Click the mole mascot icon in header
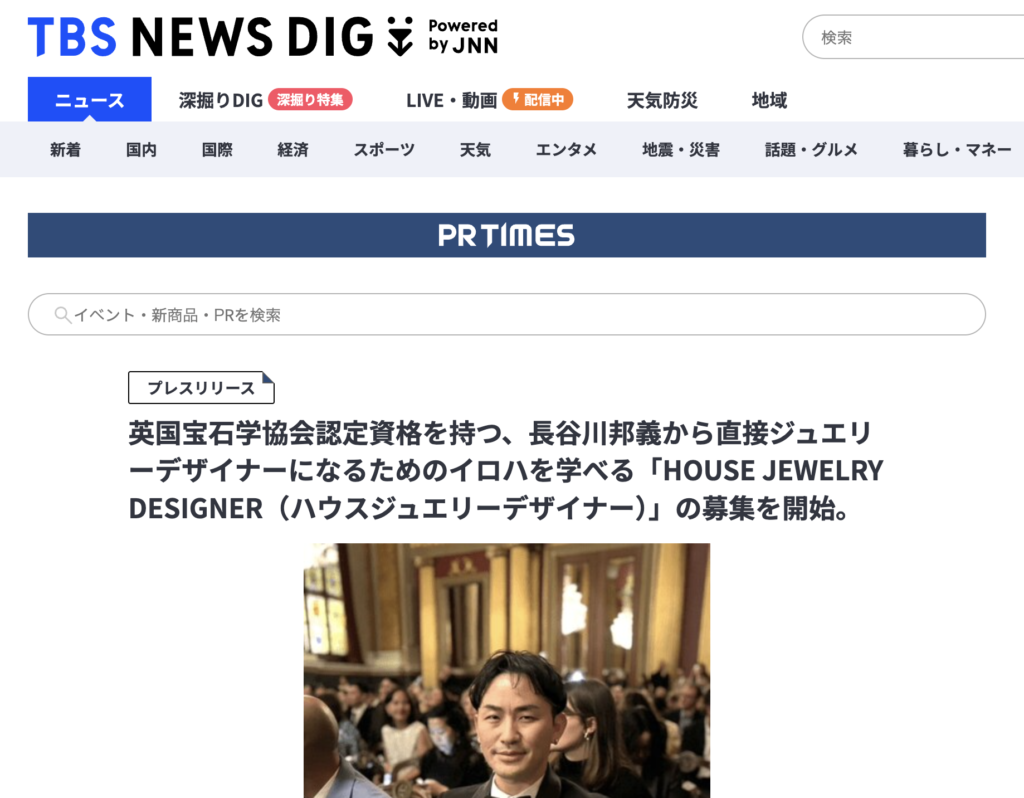The width and height of the screenshot is (1024, 798). (400, 37)
